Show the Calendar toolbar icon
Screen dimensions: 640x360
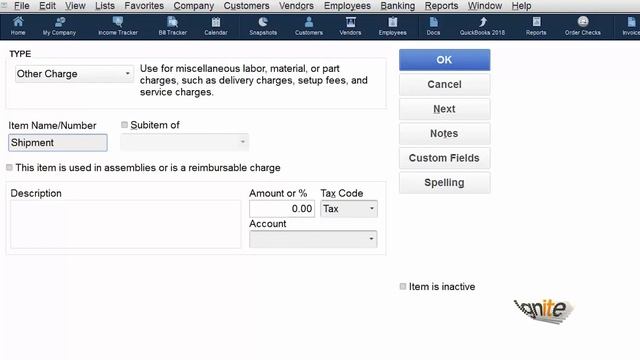coord(216,26)
